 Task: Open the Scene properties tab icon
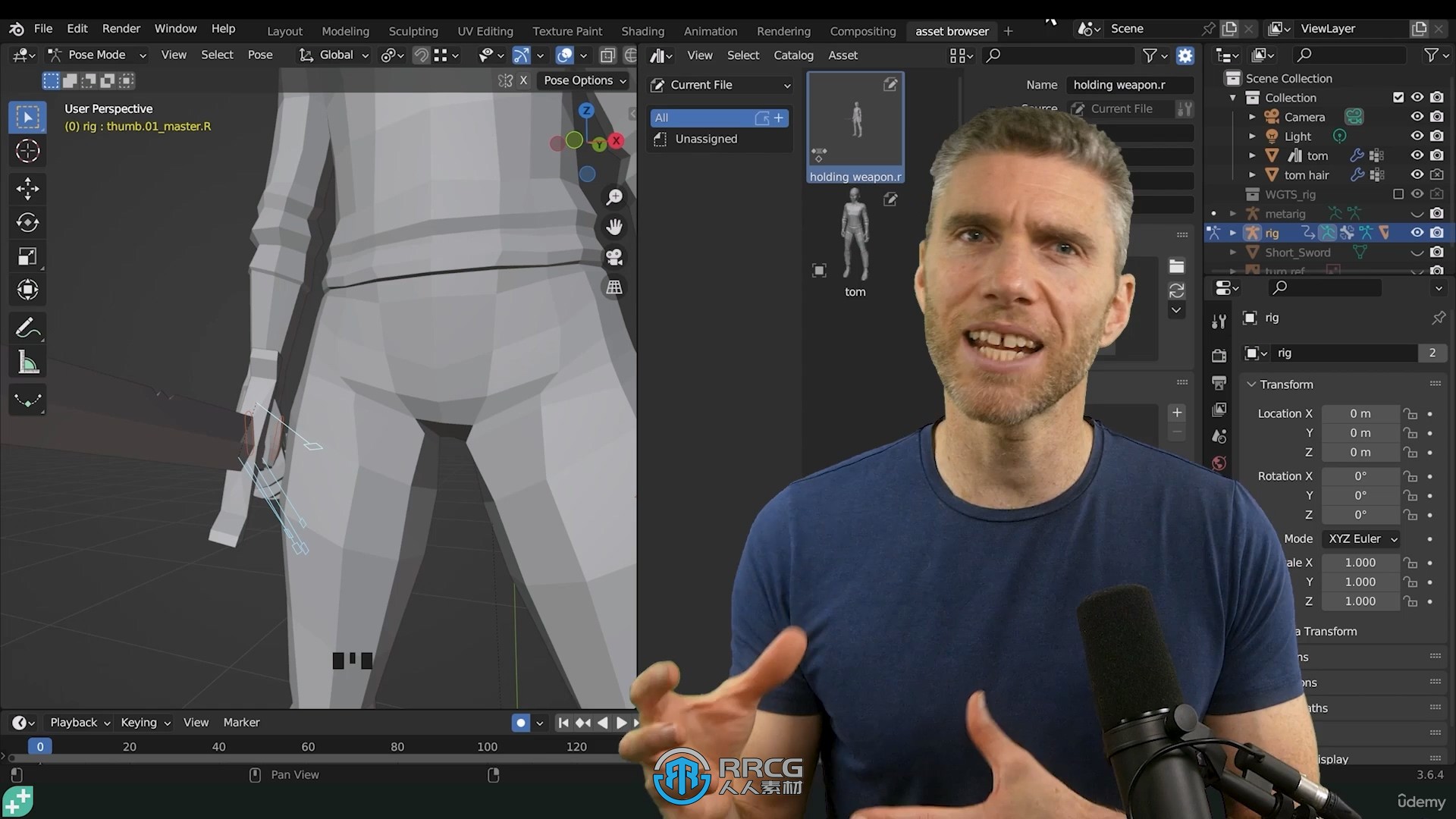tap(1219, 436)
